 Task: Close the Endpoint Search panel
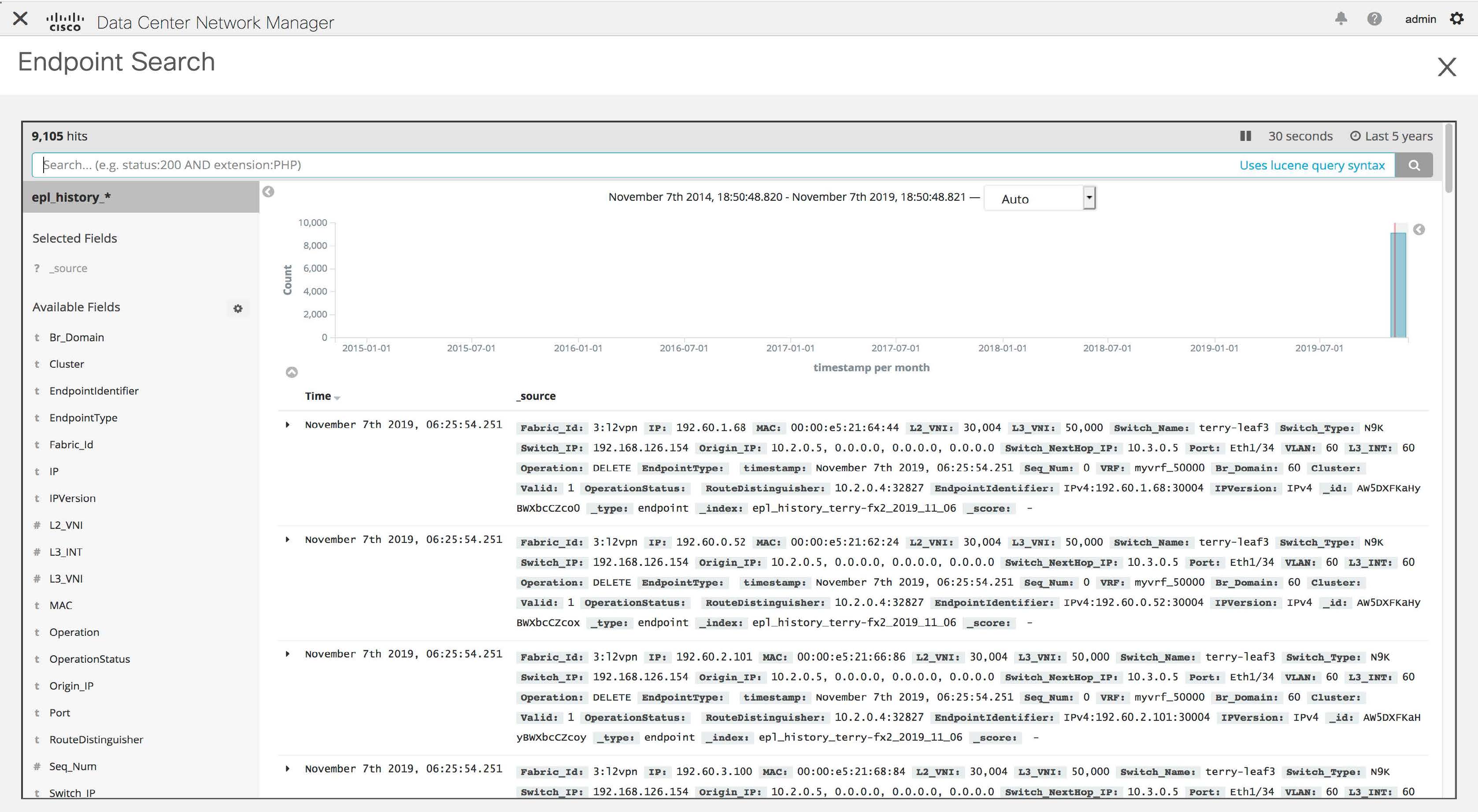[x=1446, y=67]
